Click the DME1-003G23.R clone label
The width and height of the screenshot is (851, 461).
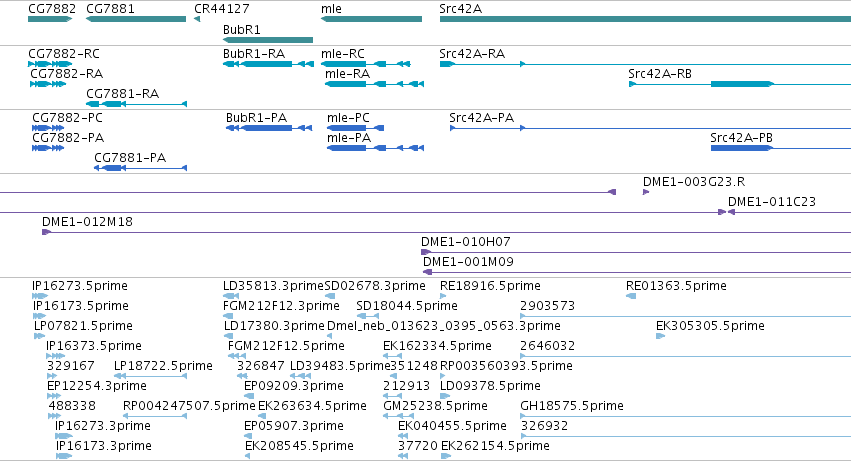click(694, 182)
